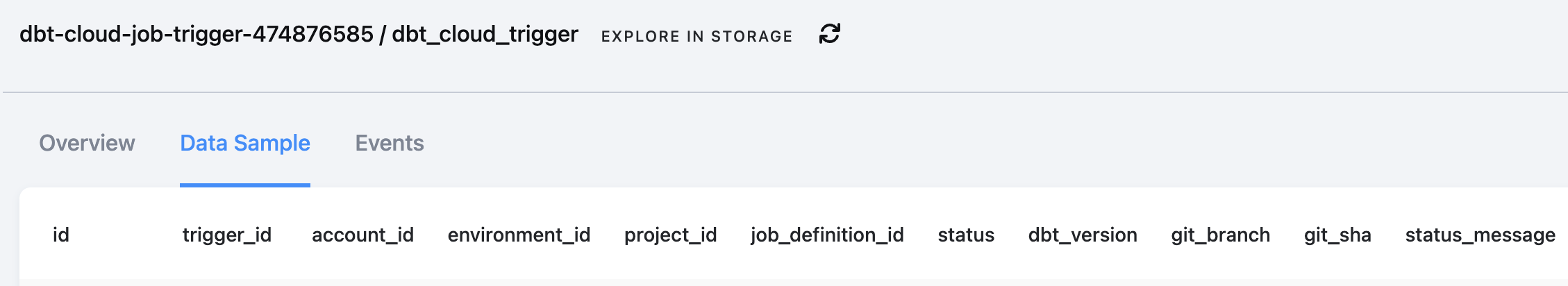Select the status_message column header
Image resolution: width=1568 pixels, height=286 pixels.
point(1480,235)
